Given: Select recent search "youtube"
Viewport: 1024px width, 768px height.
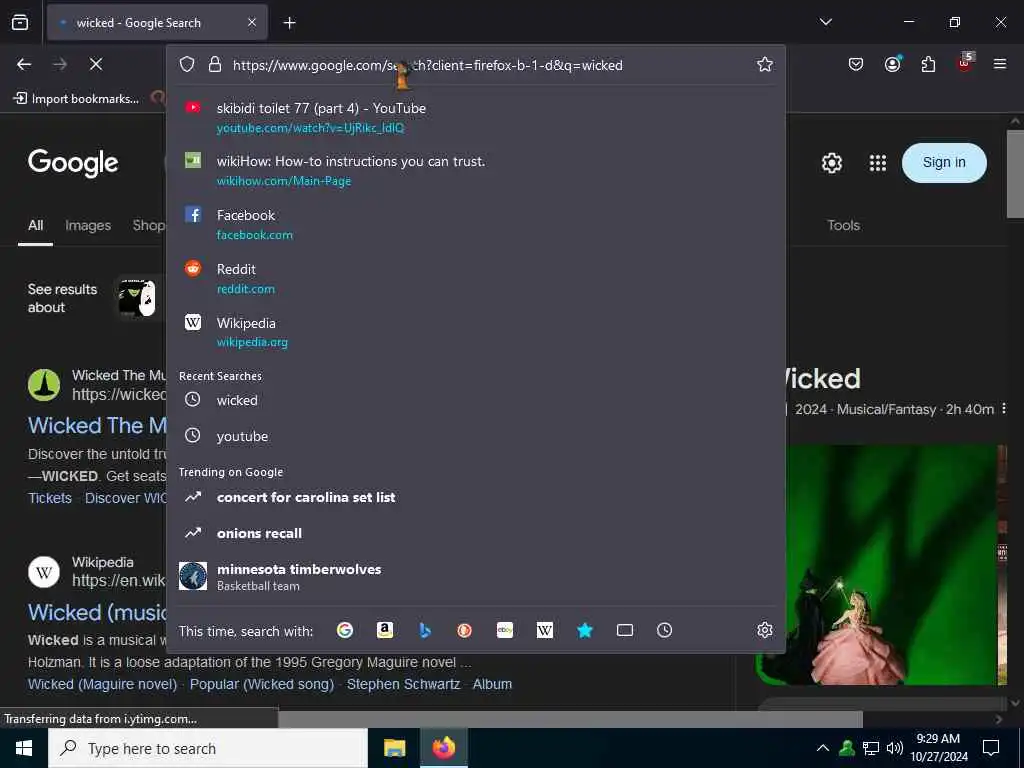Looking at the screenshot, I should (x=476, y=436).
